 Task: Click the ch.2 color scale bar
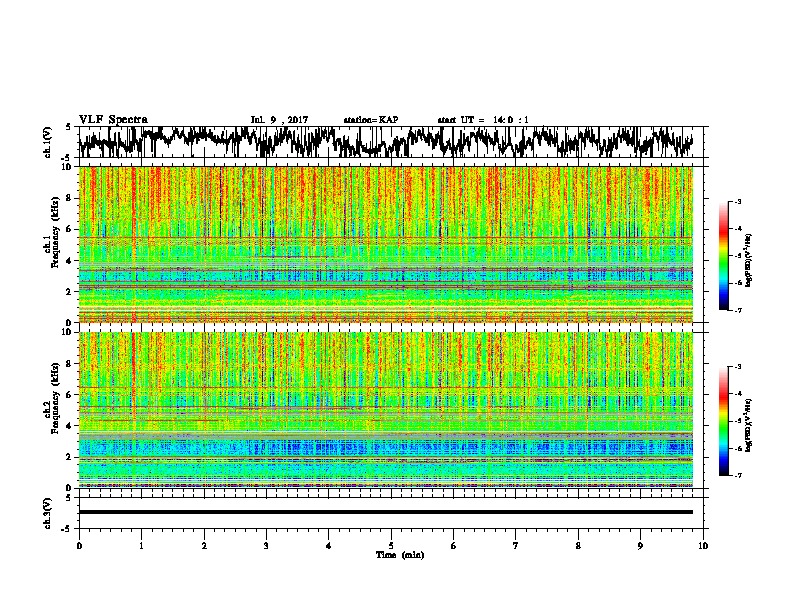click(x=723, y=421)
